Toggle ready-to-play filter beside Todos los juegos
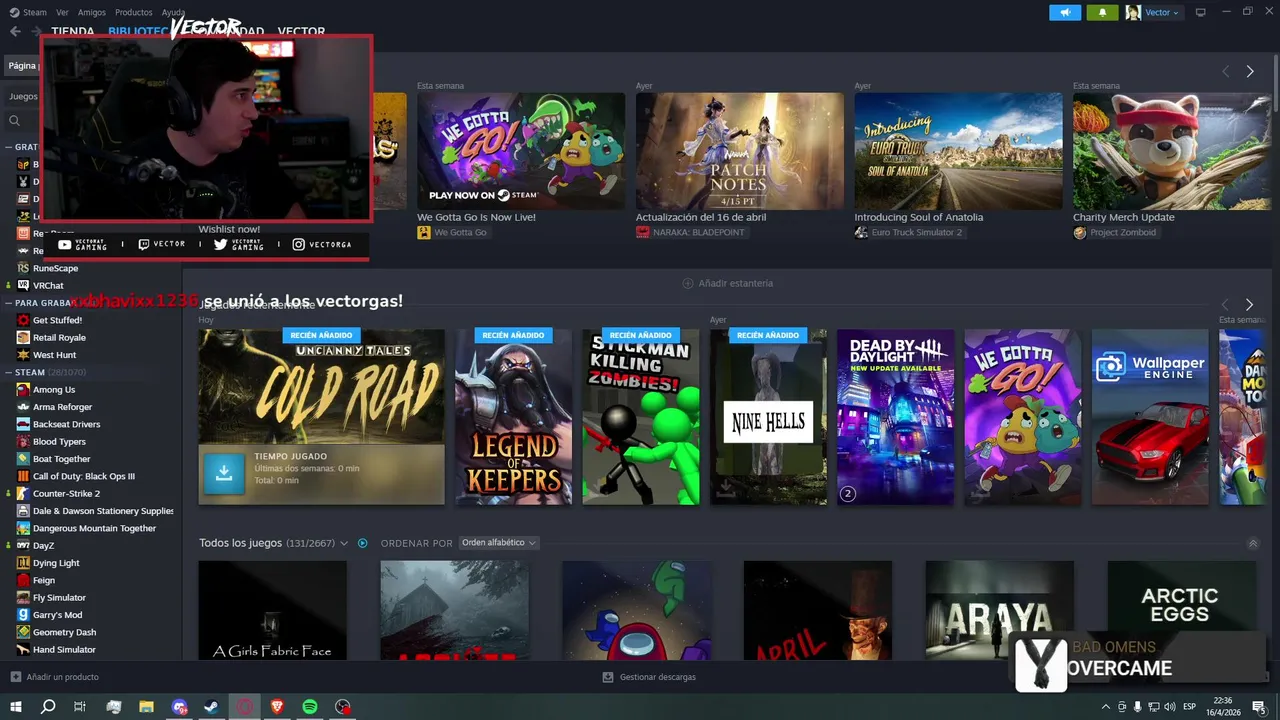1280x720 pixels. click(363, 543)
